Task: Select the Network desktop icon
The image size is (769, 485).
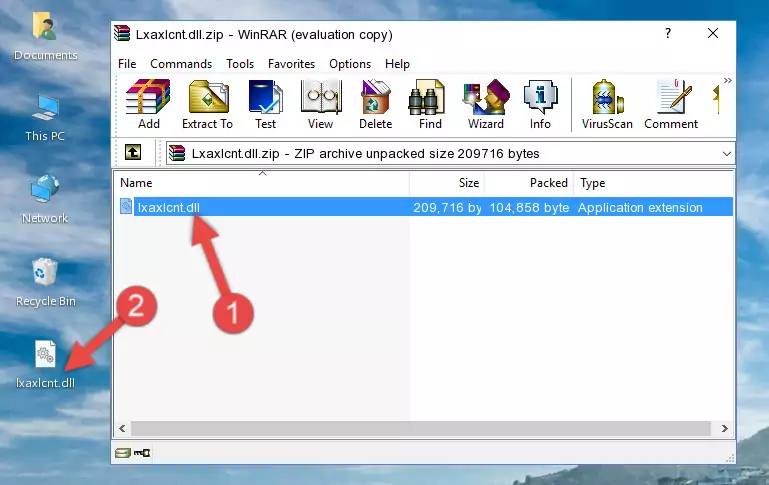Action: [45, 200]
